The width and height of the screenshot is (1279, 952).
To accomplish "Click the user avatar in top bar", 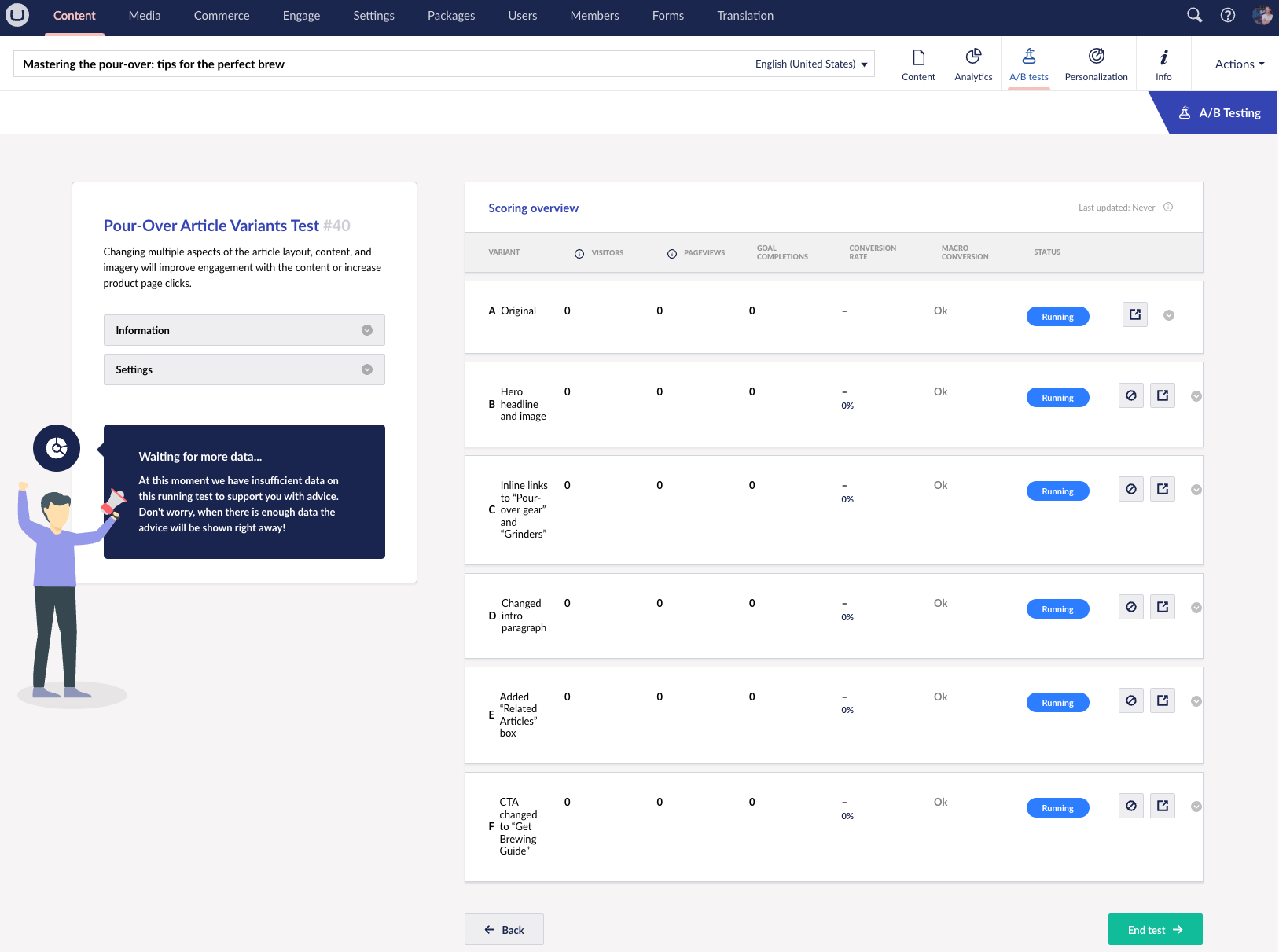I will click(1262, 15).
